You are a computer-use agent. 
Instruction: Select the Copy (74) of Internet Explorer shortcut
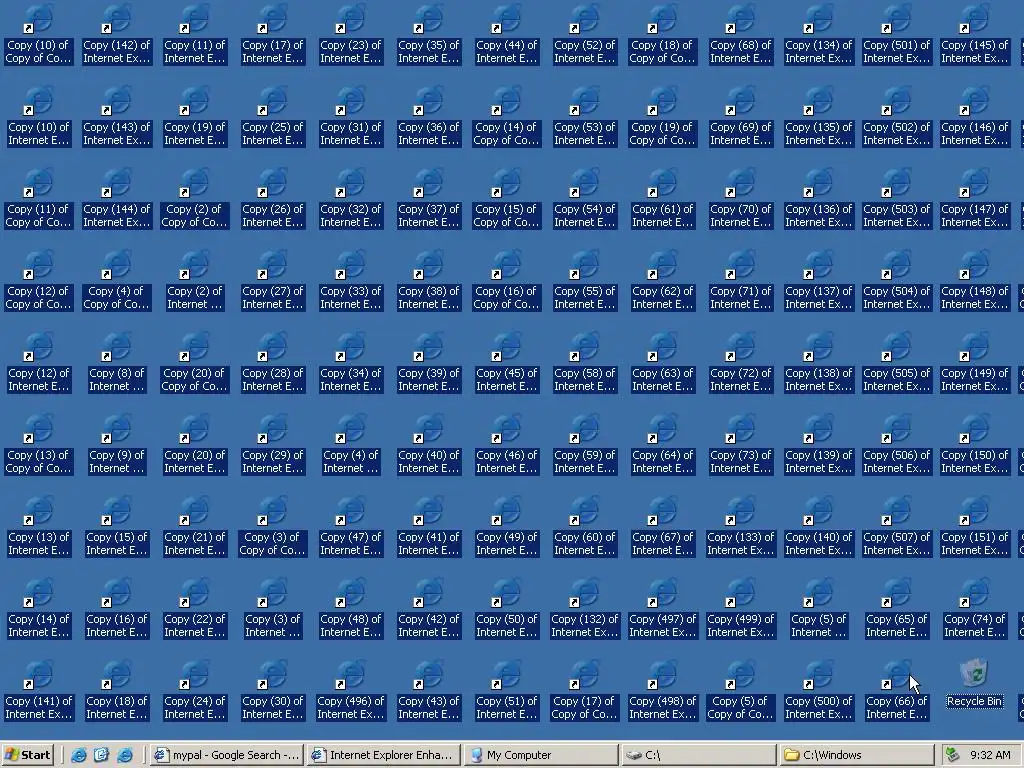(x=974, y=608)
